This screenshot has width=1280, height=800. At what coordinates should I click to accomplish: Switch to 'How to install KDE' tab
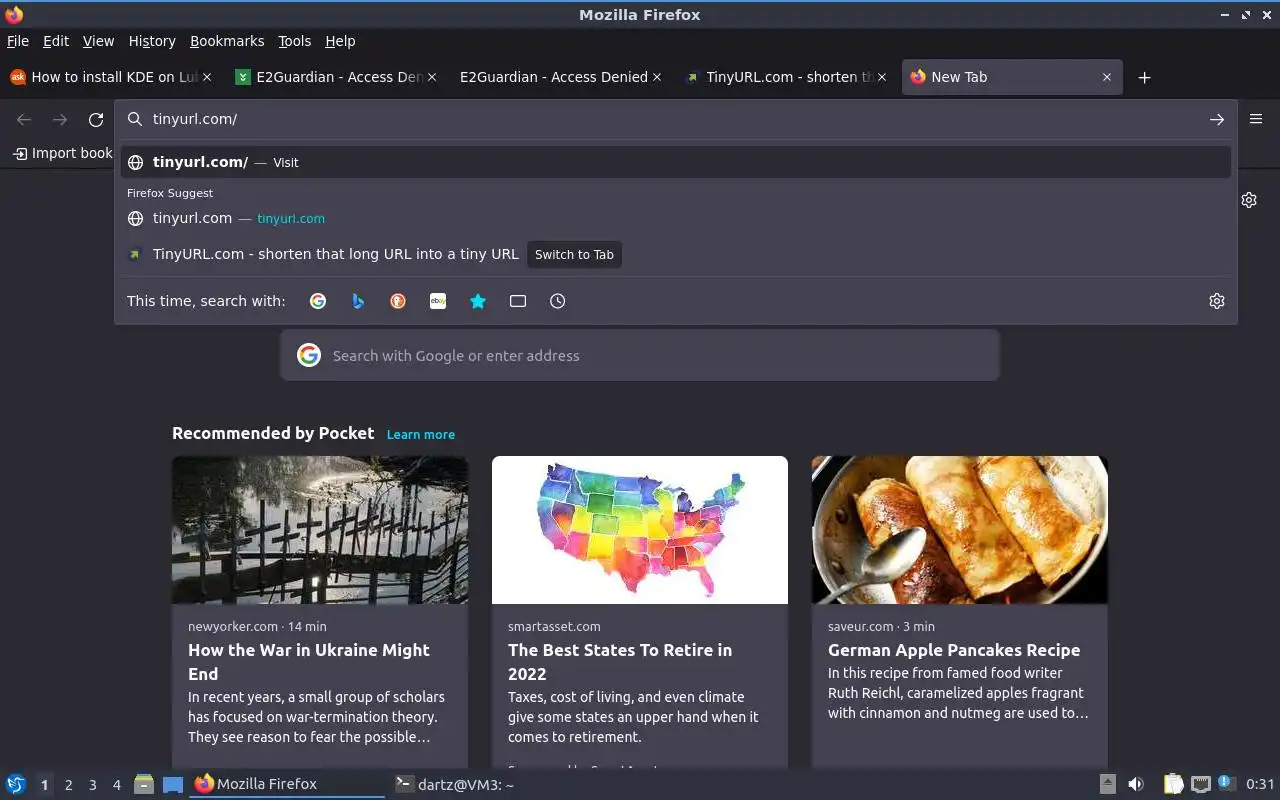tap(110, 77)
